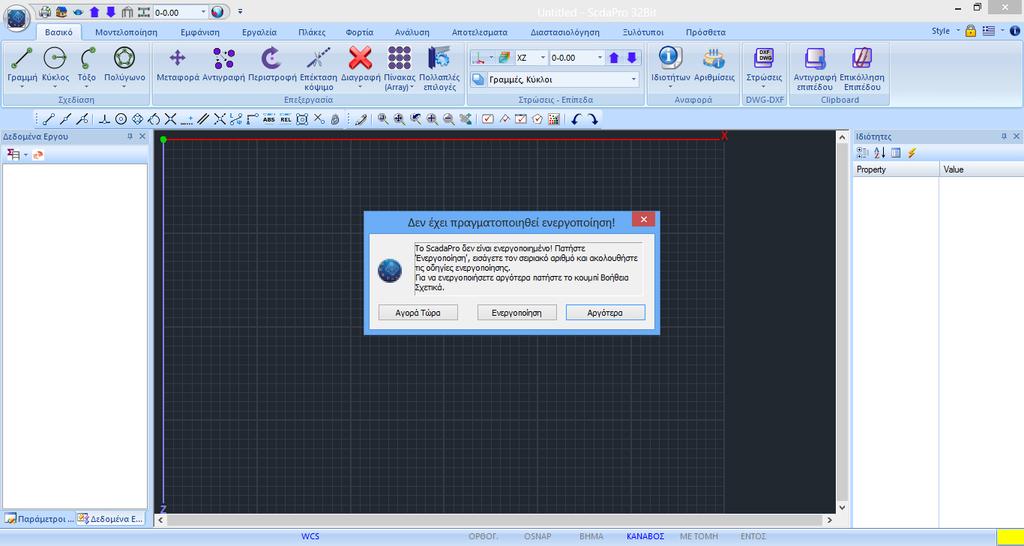
Task: Click the lightning bolt icon in Ιδιότητες panel
Action: tap(912, 153)
